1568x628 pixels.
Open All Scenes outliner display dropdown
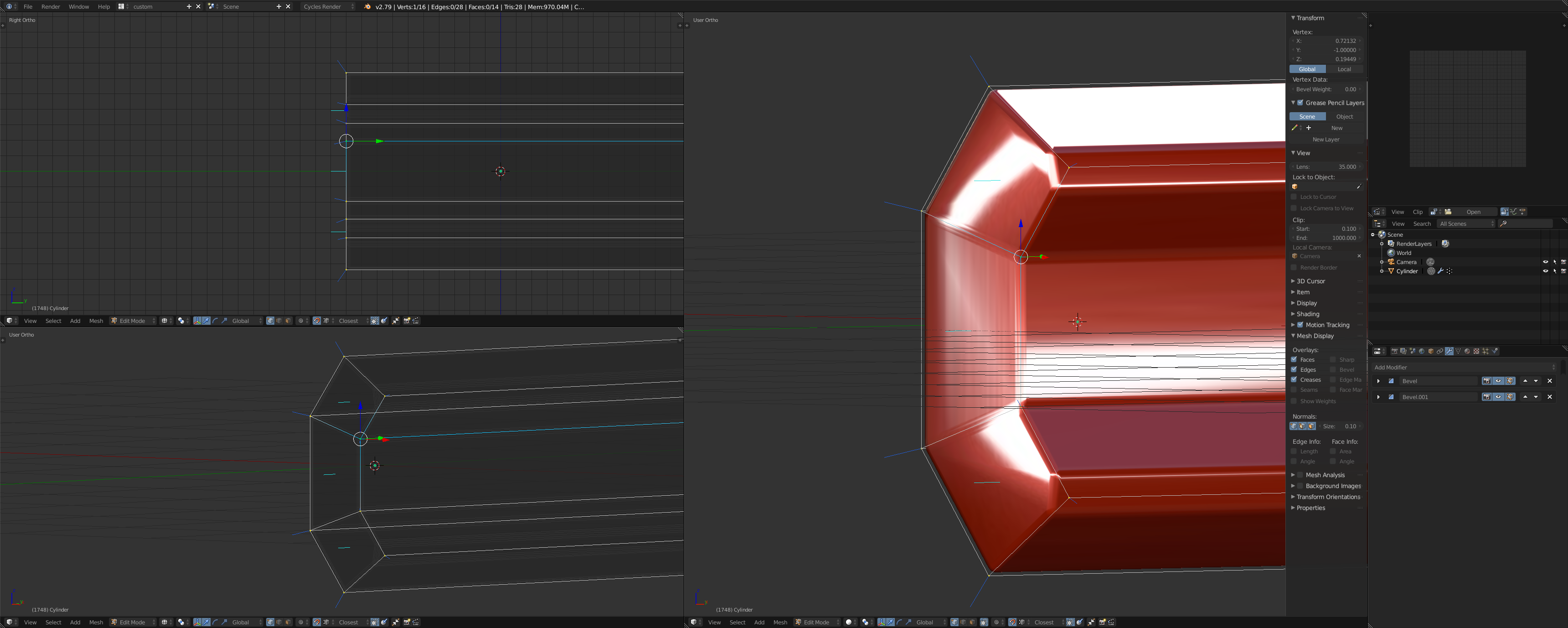1466,223
